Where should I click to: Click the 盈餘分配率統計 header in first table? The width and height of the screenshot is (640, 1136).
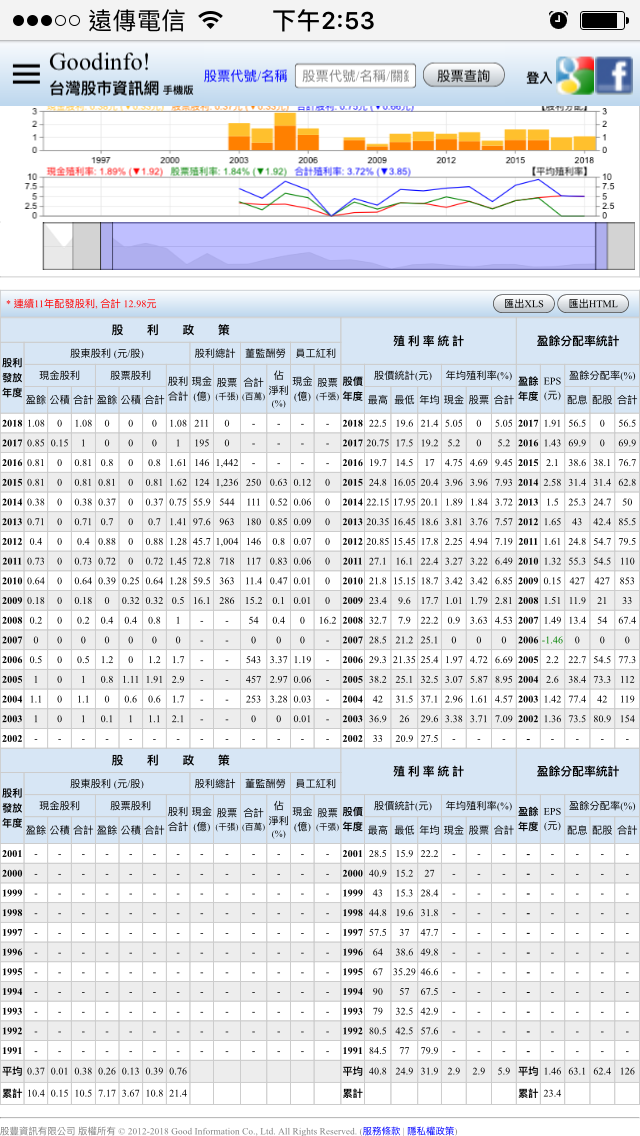[578, 341]
